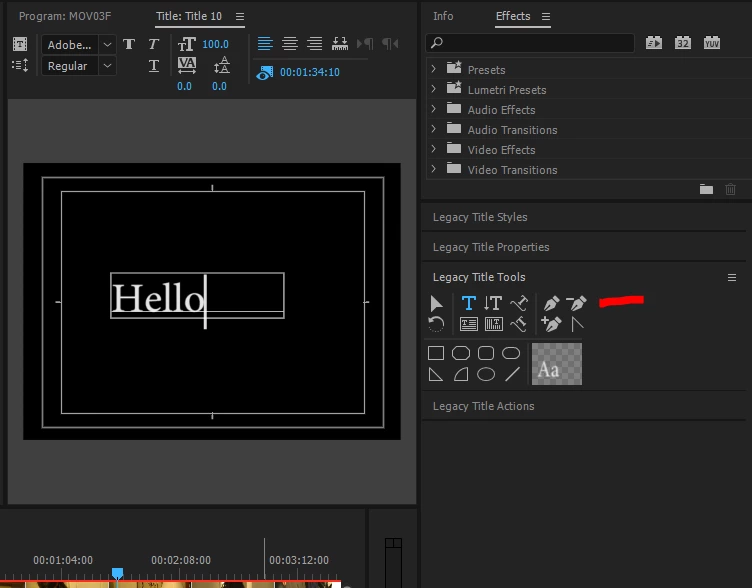Screen dimensions: 752x588
Task: Open the Effects panel menu
Action: 546,17
